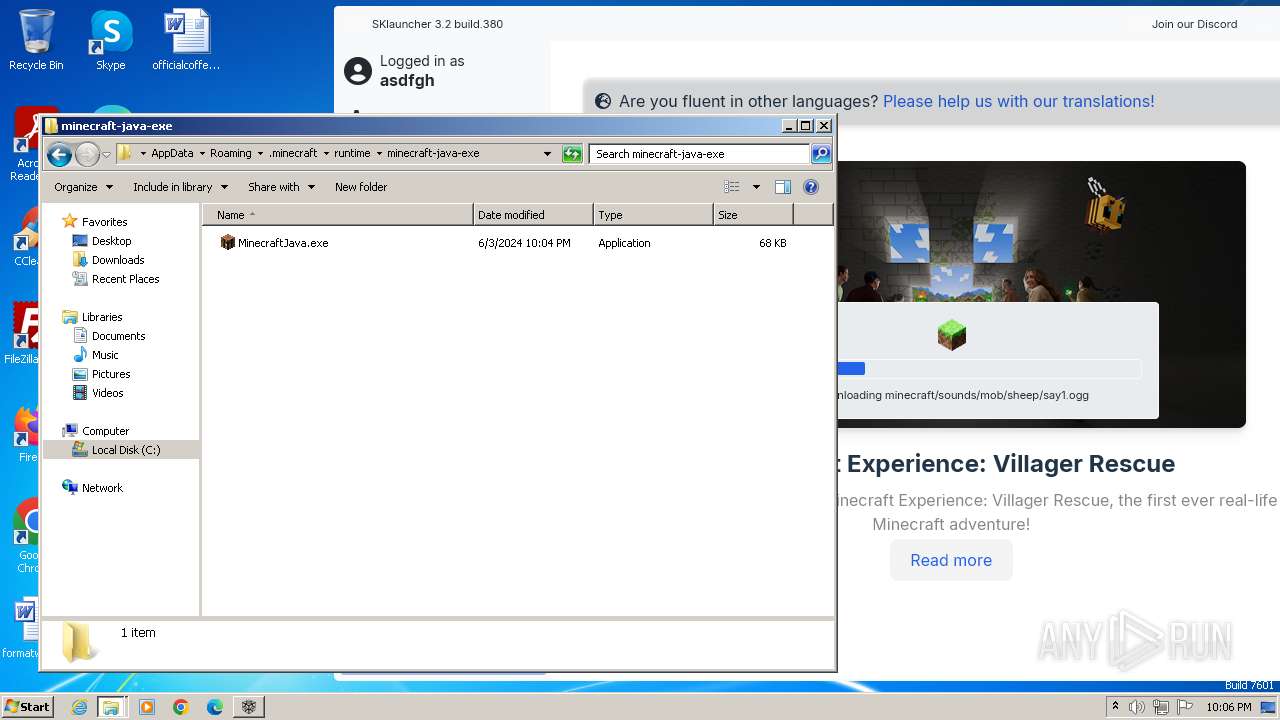Open the Start menu
The height and width of the screenshot is (720, 1280).
pyautogui.click(x=27, y=707)
